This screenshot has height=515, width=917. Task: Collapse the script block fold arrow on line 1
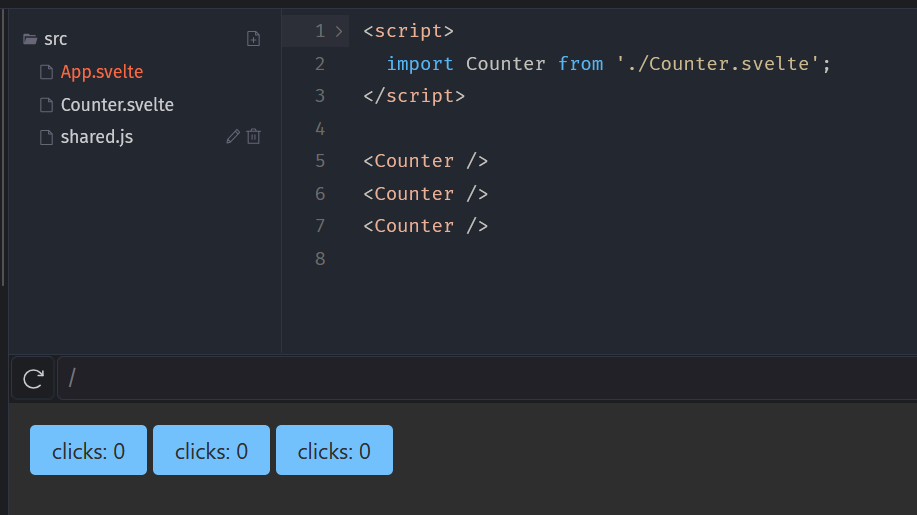(339, 31)
